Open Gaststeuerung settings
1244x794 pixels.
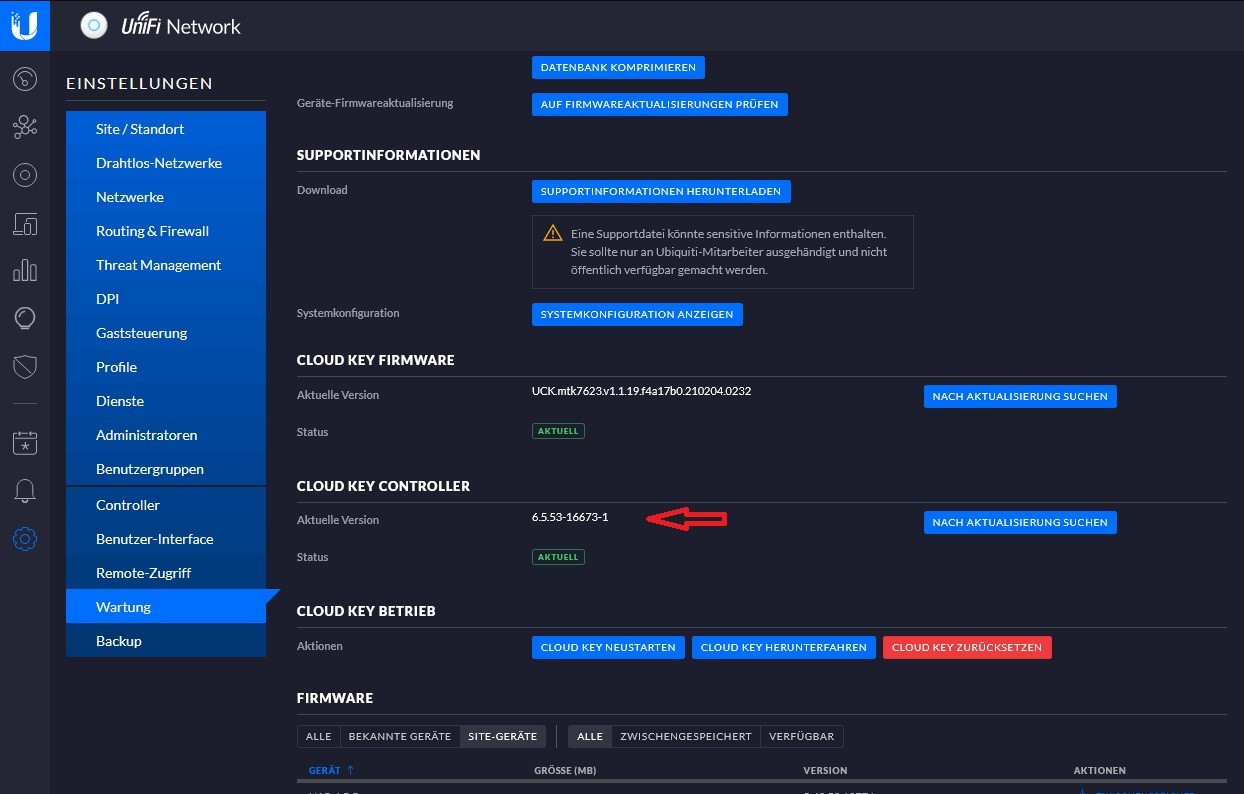pyautogui.click(x=166, y=333)
